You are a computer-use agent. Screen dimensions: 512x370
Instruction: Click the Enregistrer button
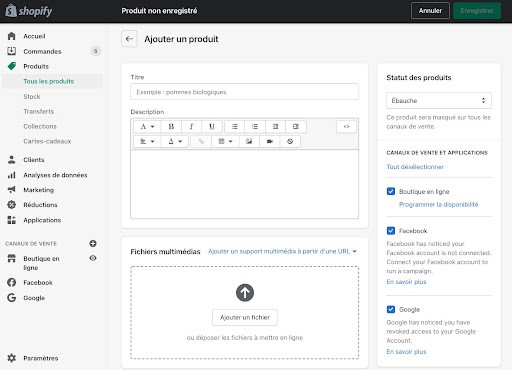click(x=477, y=11)
